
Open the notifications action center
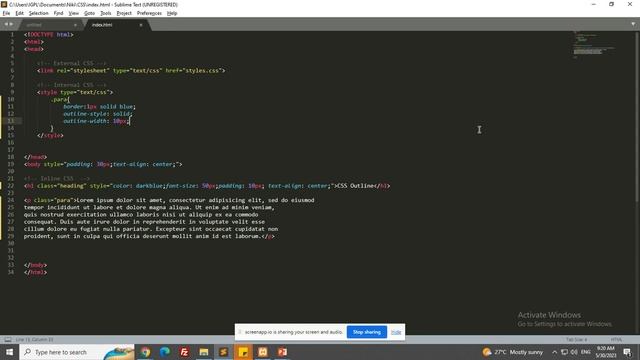click(628, 352)
